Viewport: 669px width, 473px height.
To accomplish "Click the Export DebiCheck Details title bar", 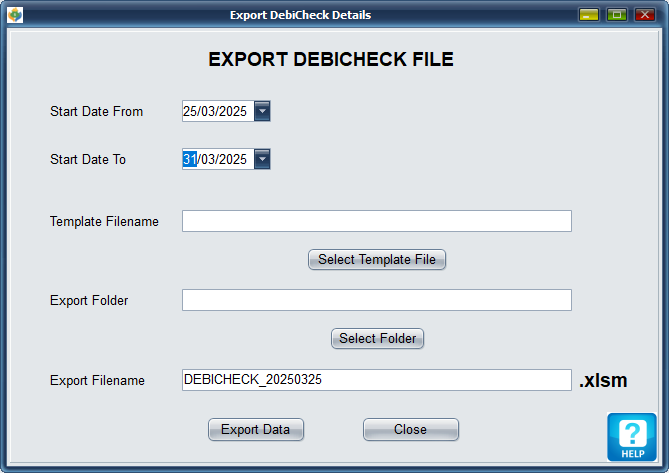I will (300, 15).
